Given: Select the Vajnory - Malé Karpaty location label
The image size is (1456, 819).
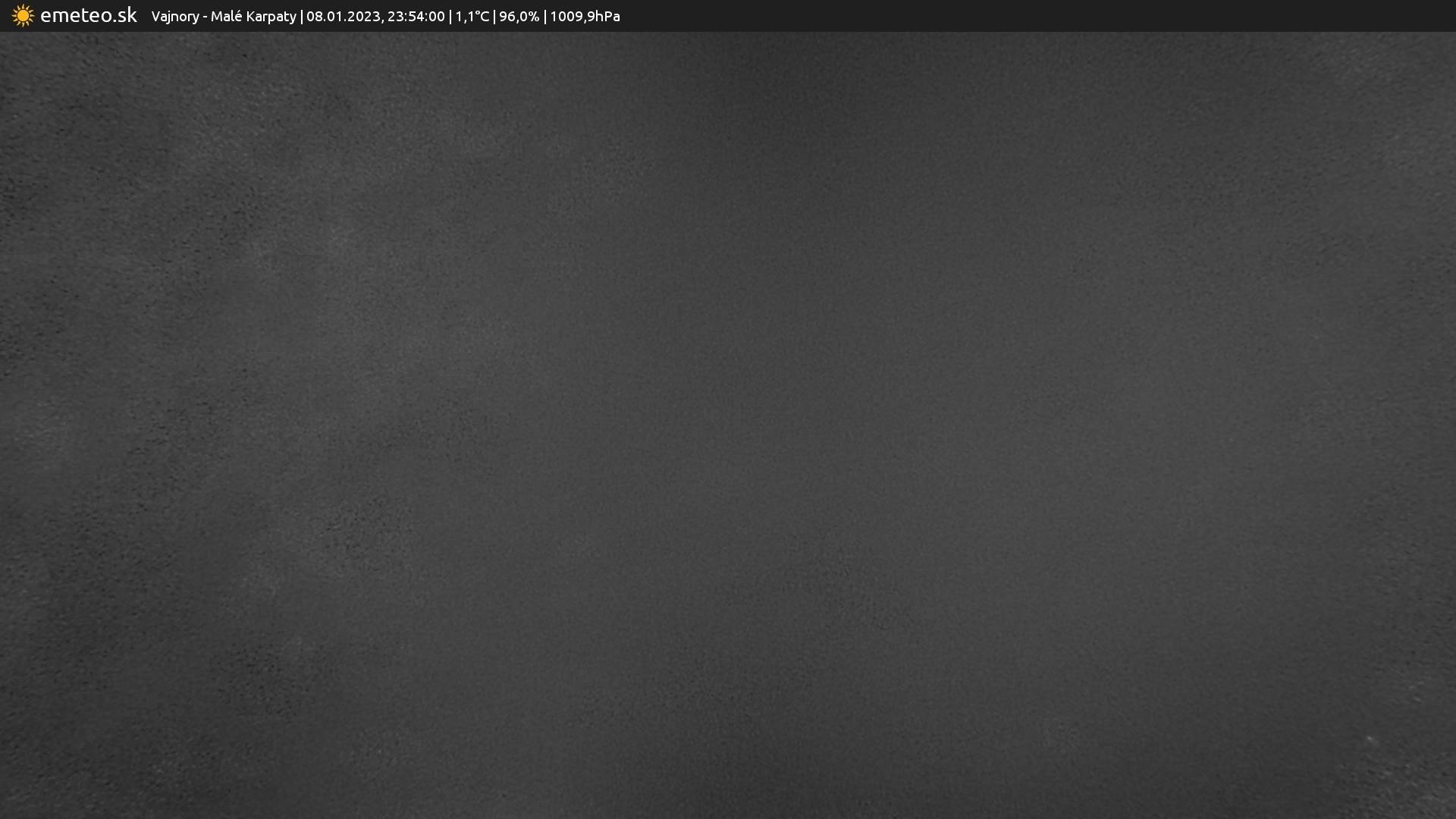Looking at the screenshot, I should coord(224,17).
